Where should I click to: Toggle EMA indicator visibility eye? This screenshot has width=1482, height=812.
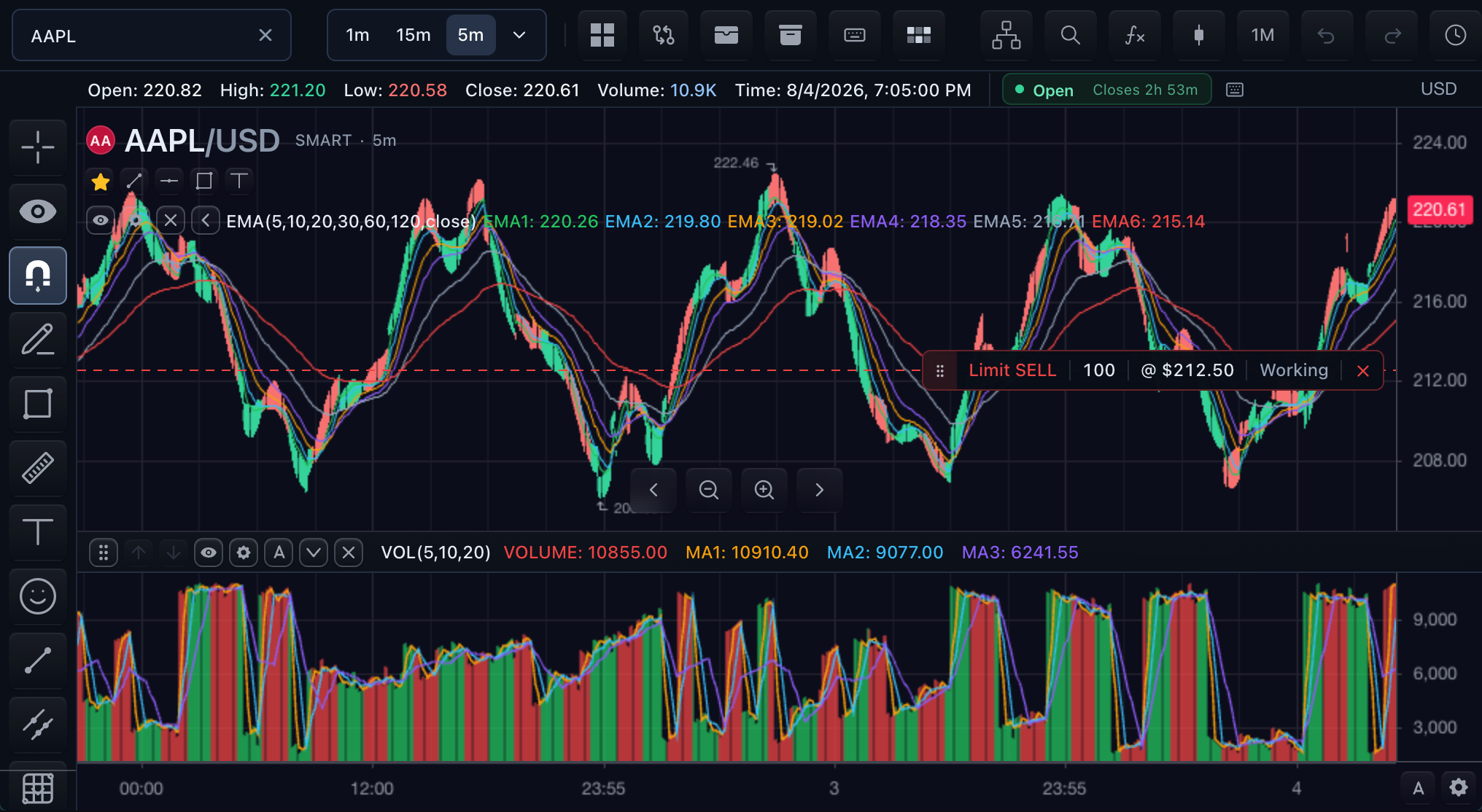[101, 220]
